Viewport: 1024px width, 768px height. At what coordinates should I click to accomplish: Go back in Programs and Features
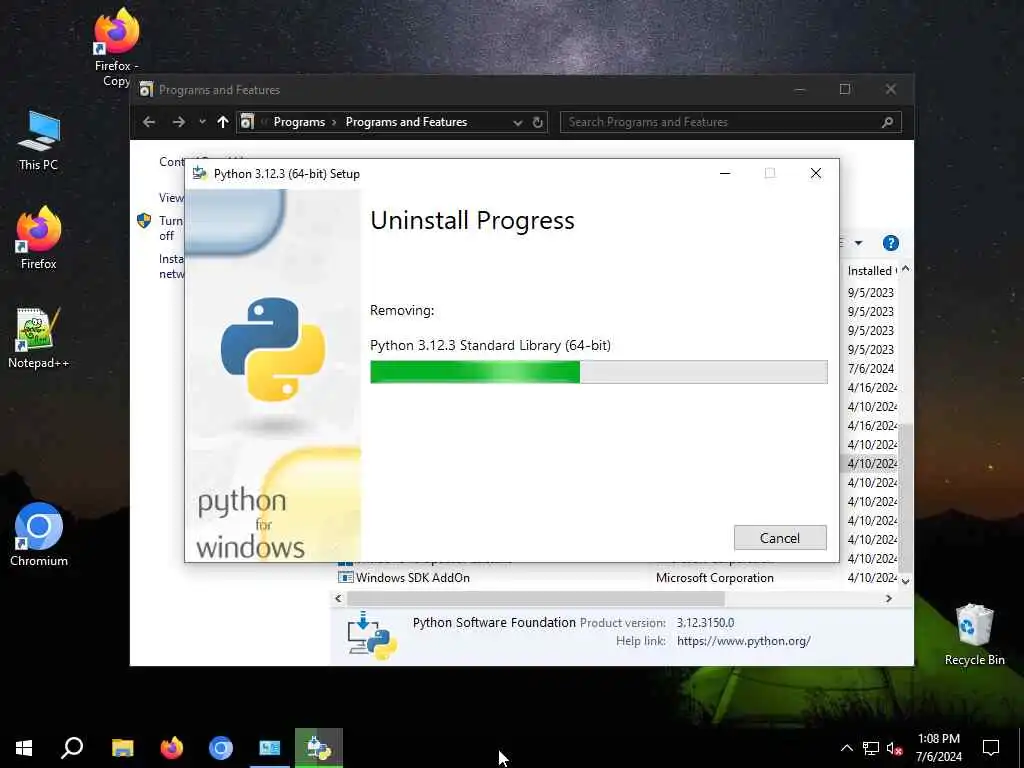point(149,122)
